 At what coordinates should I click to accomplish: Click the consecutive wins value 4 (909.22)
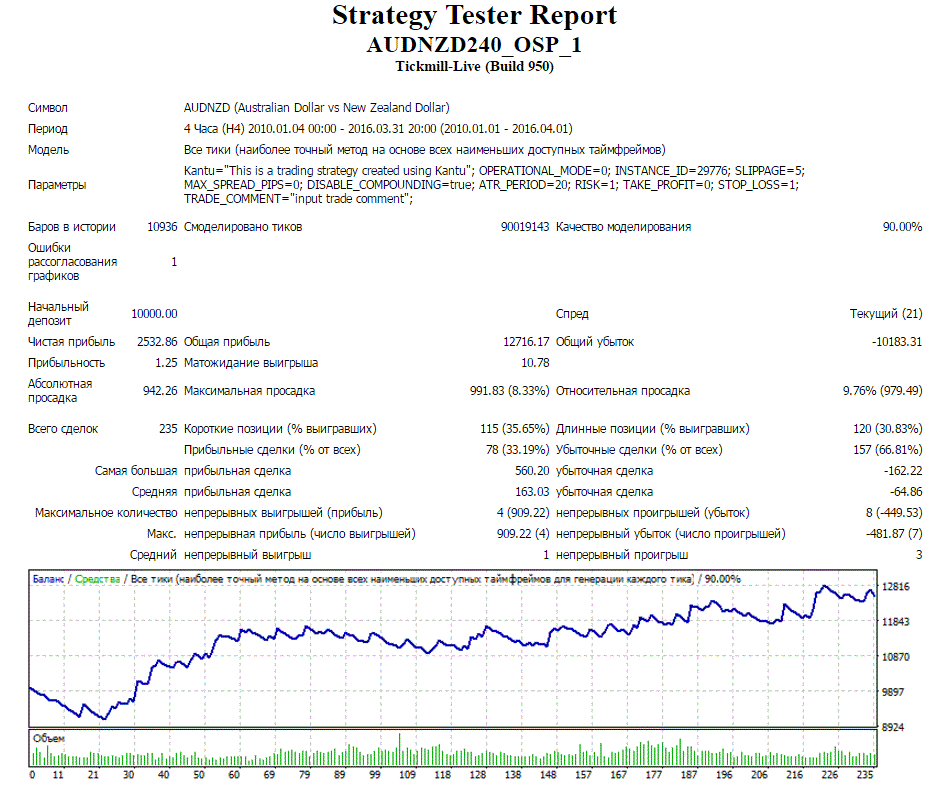point(523,513)
